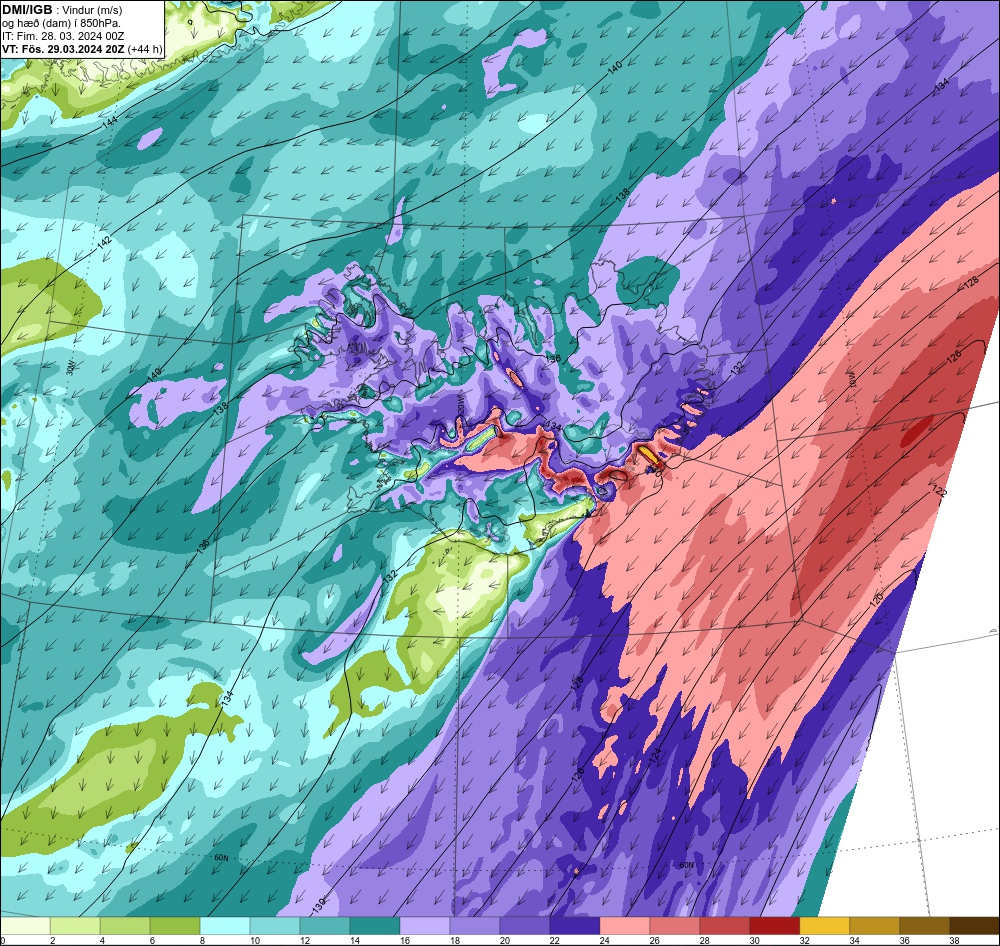Select the 30–32 m/s dark red legend swatch
Viewport: 1000px width, 946px height.
[x=774, y=926]
